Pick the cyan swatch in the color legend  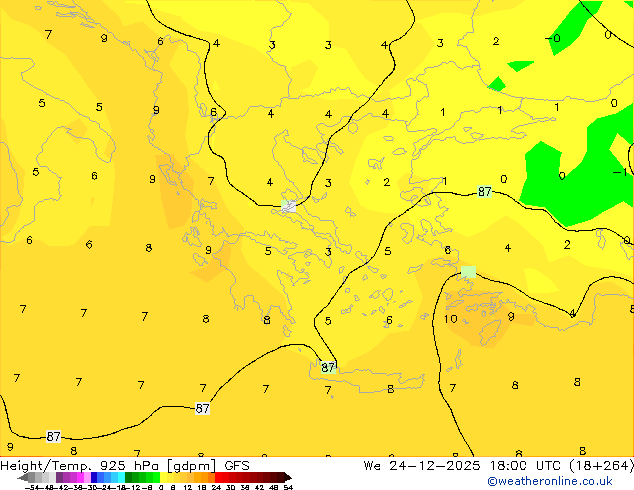pyautogui.click(x=122, y=478)
